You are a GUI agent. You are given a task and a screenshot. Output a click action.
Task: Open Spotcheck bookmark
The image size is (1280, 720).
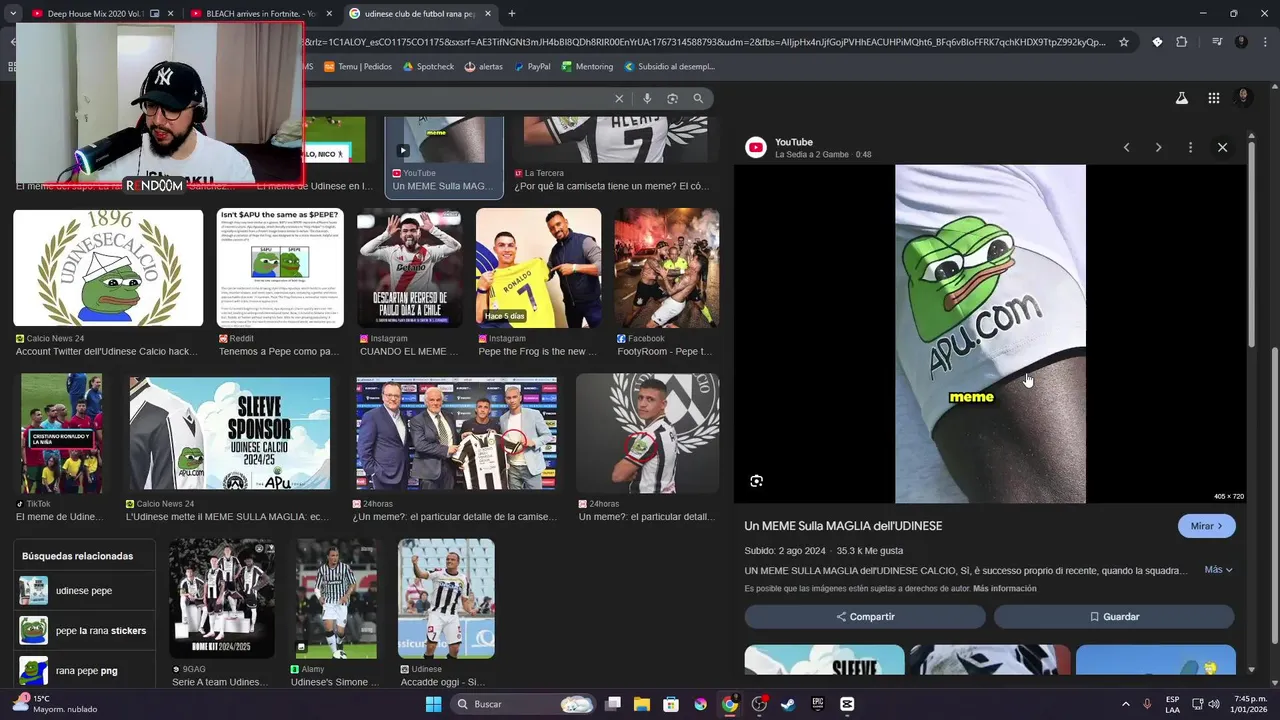tap(428, 67)
